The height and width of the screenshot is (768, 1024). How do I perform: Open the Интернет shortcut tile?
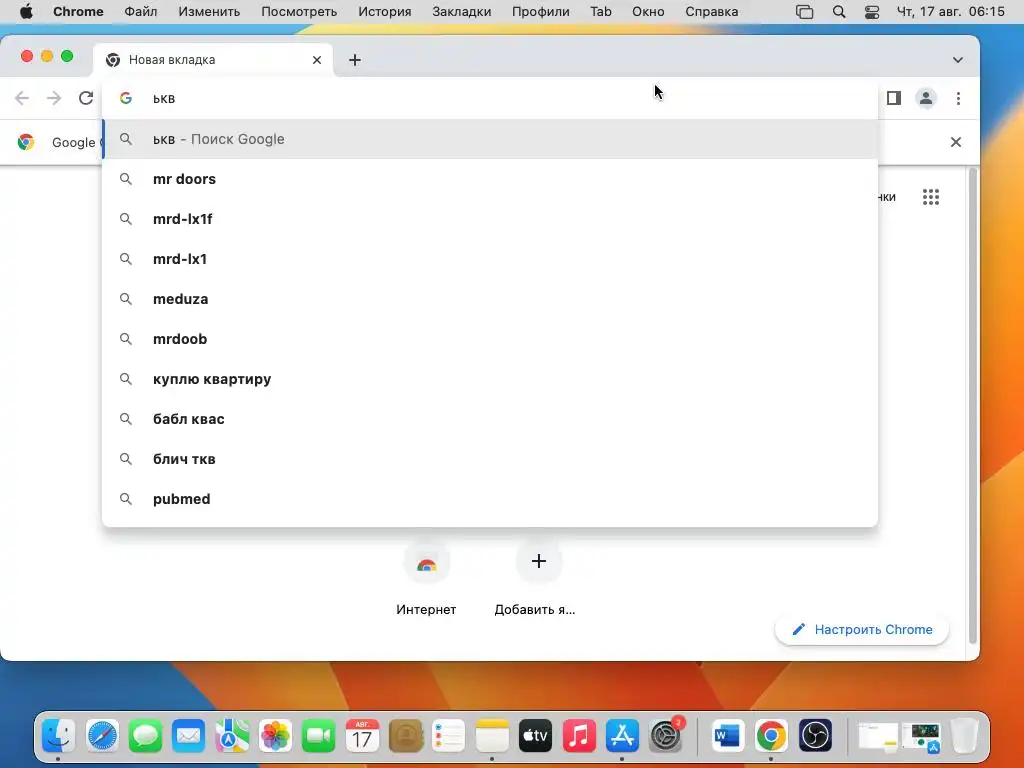[x=426, y=578]
